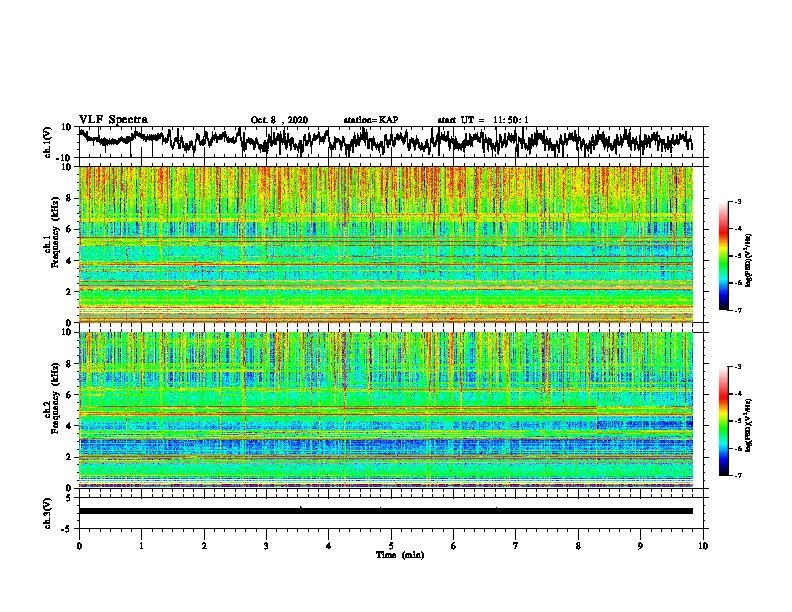The image size is (792, 612).
Task: Click time axis tick label "1"
Action: [x=142, y=546]
